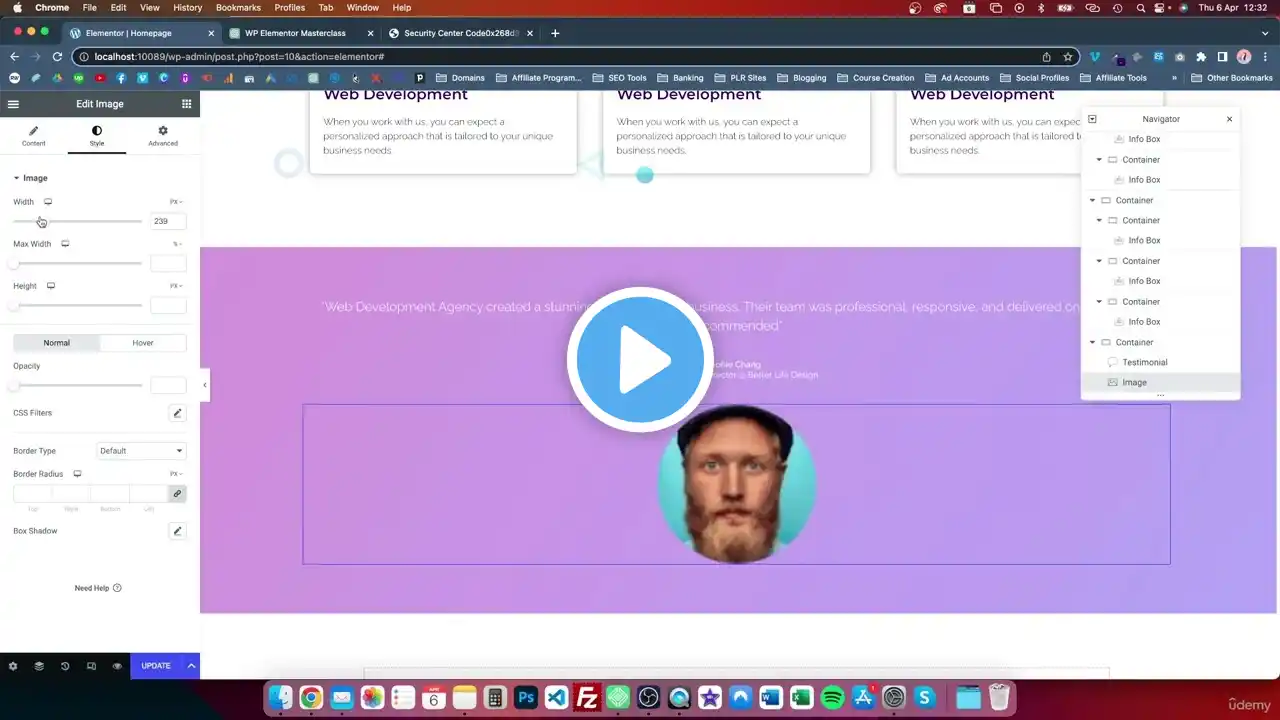Open Elementor page settings gear
Viewport: 1280px width, 720px height.
tap(13, 666)
